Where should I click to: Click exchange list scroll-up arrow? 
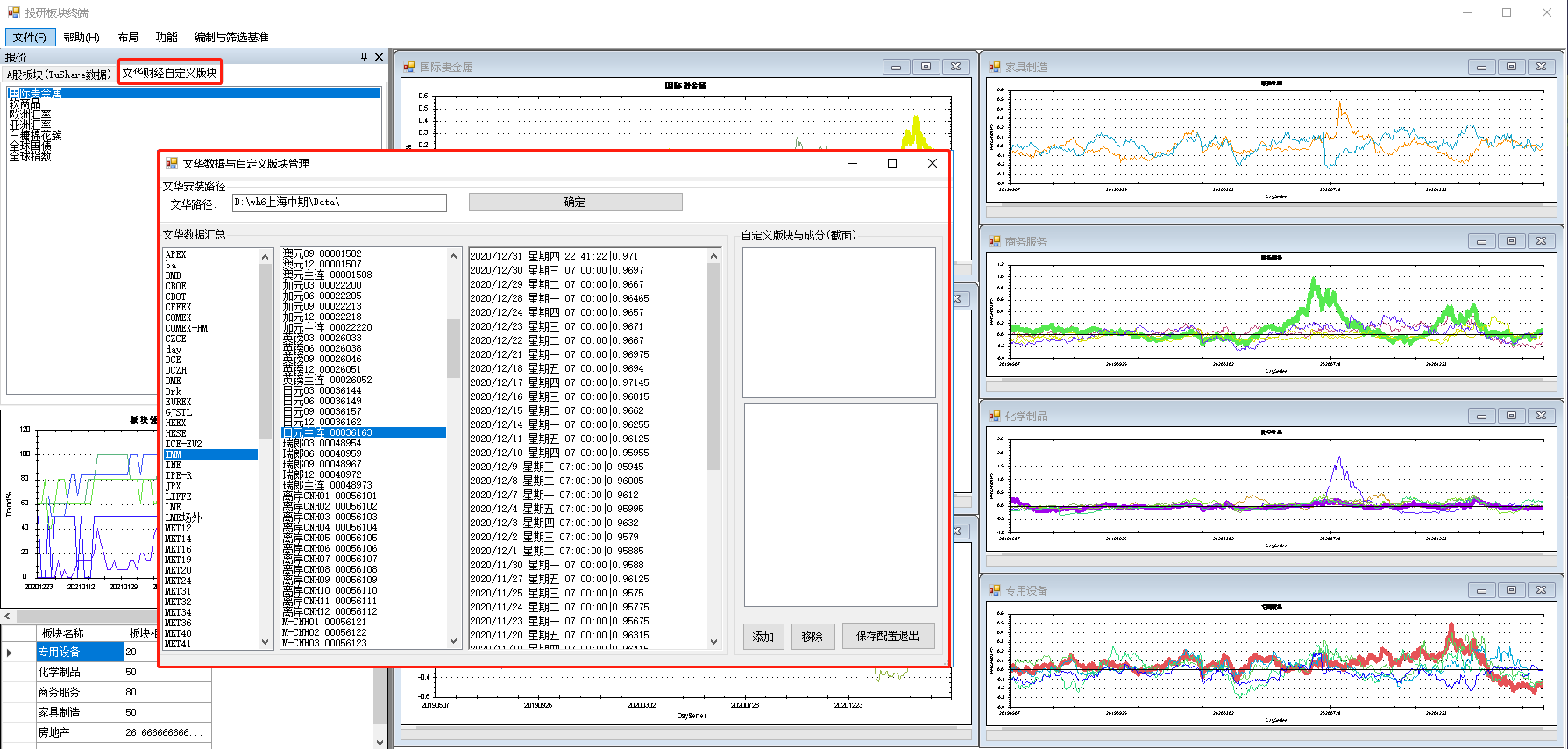click(266, 256)
